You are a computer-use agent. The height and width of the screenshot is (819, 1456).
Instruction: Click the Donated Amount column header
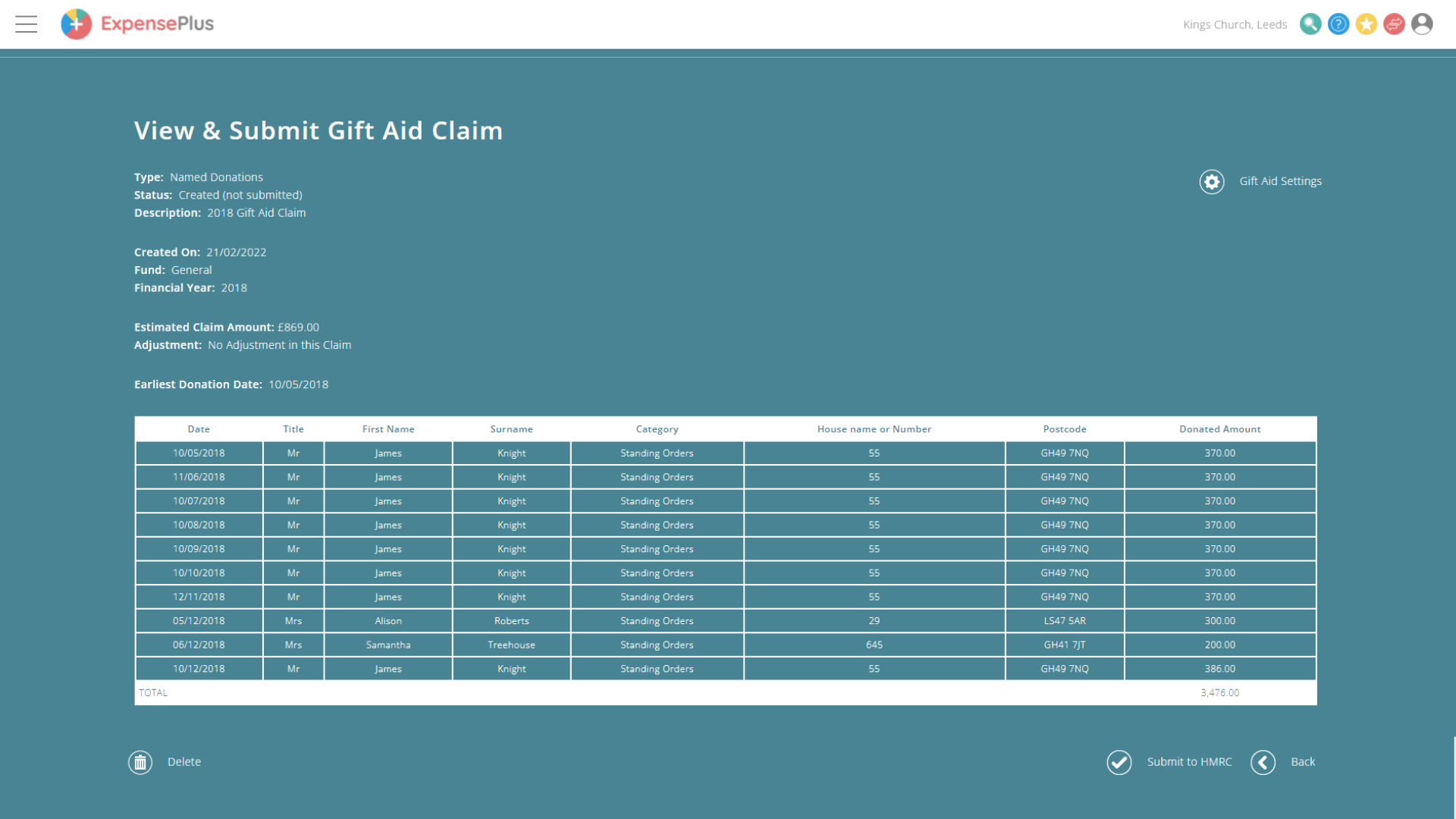point(1219,428)
